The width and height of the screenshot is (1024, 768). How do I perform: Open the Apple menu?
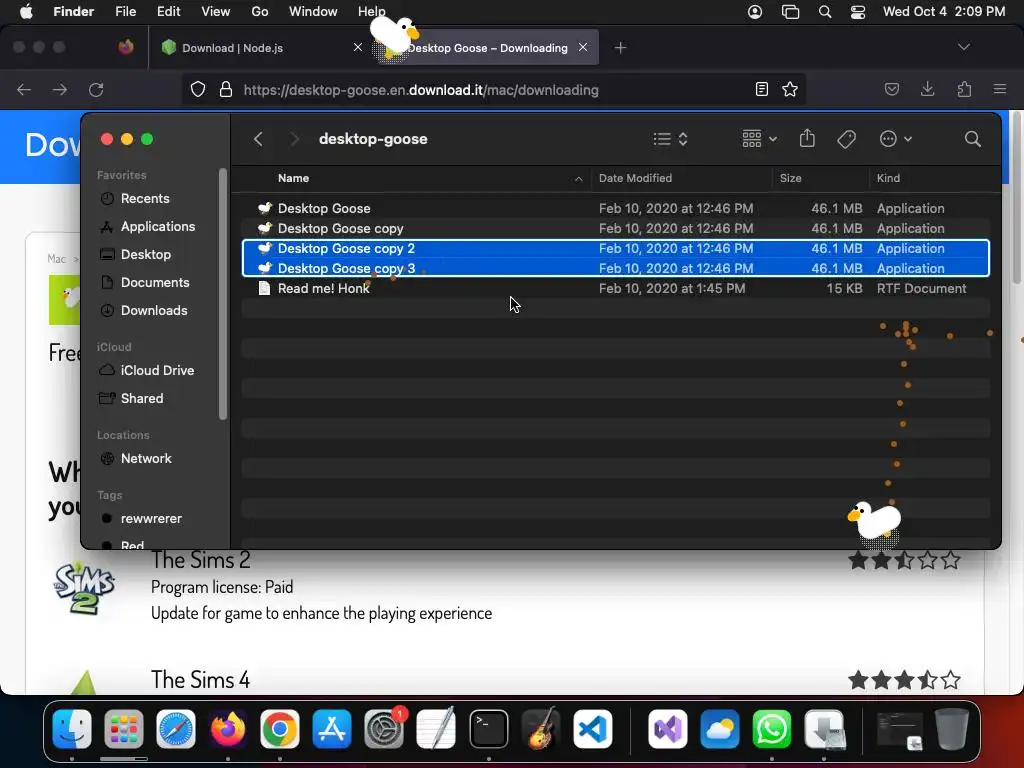pyautogui.click(x=26, y=12)
